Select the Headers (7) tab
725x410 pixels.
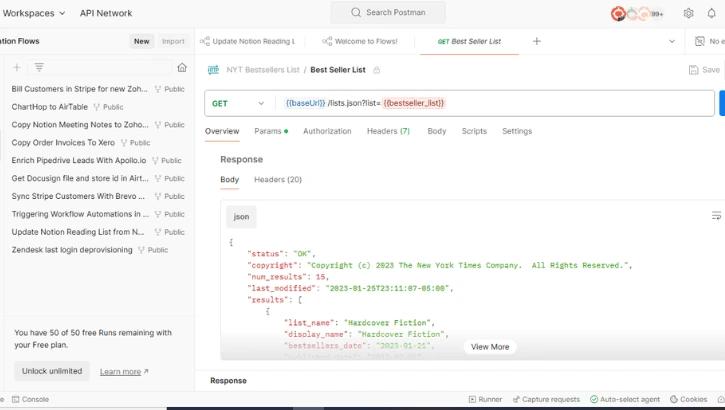(388, 131)
